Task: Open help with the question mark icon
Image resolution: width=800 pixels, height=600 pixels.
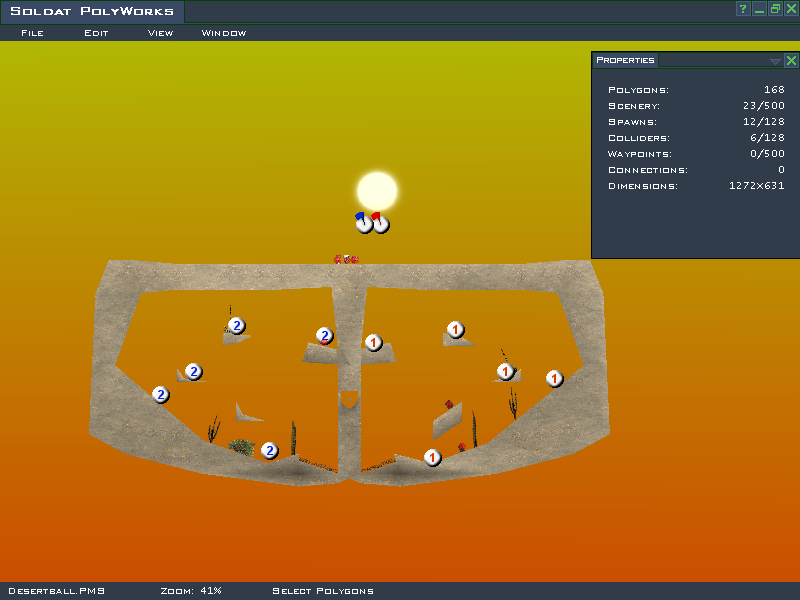Action: (x=743, y=9)
